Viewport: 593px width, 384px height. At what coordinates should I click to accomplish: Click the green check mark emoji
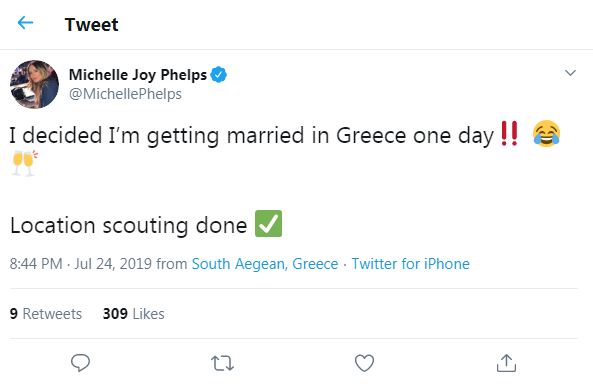point(269,224)
